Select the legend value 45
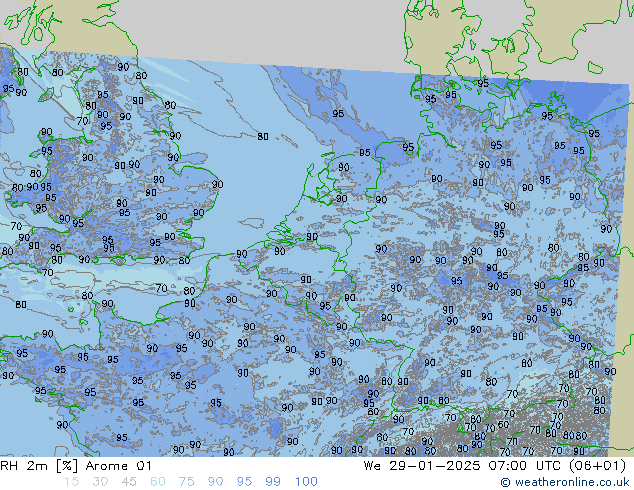 tap(129, 482)
